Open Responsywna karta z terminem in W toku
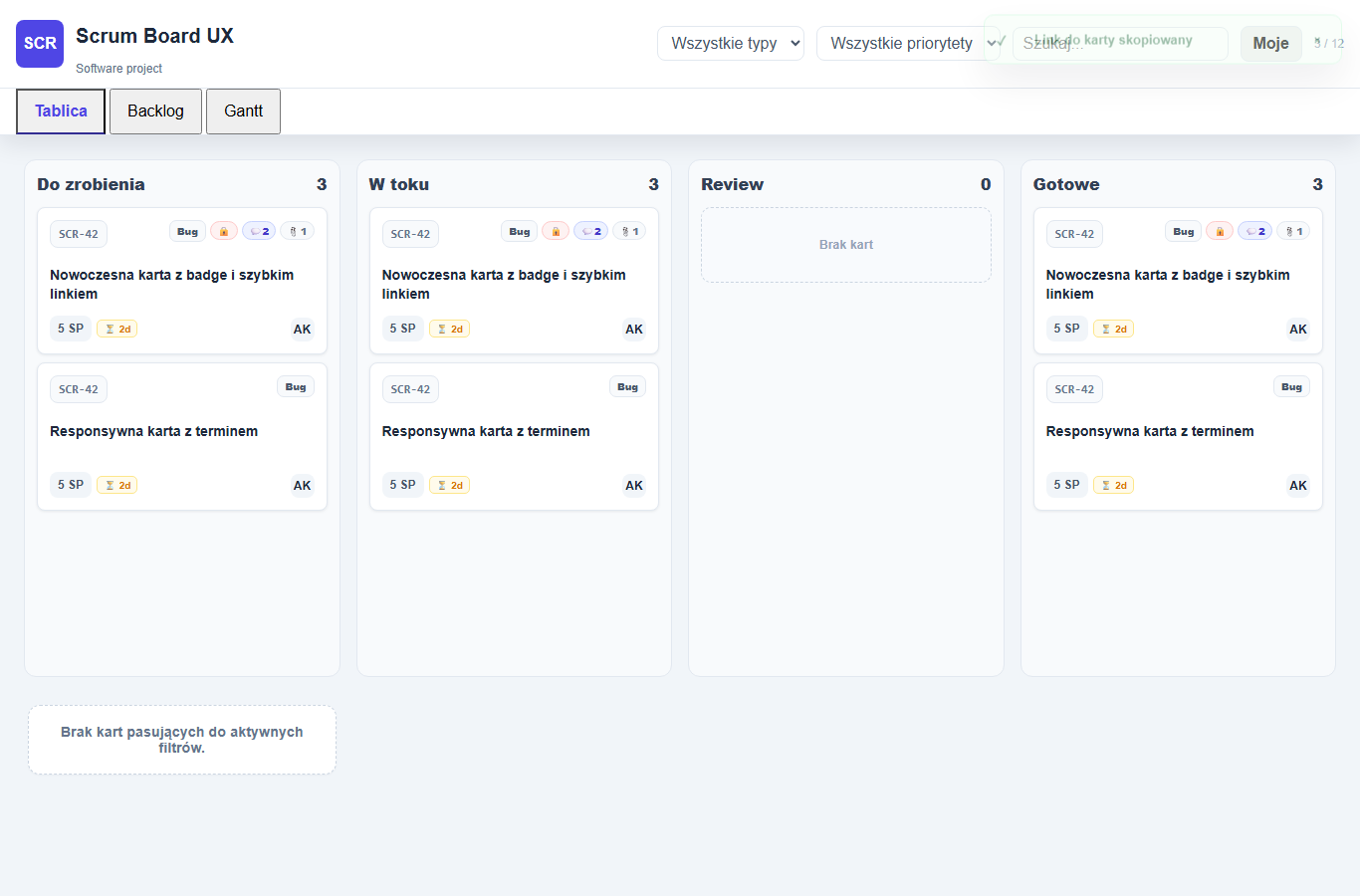Image resolution: width=1360 pixels, height=896 pixels. [x=486, y=431]
